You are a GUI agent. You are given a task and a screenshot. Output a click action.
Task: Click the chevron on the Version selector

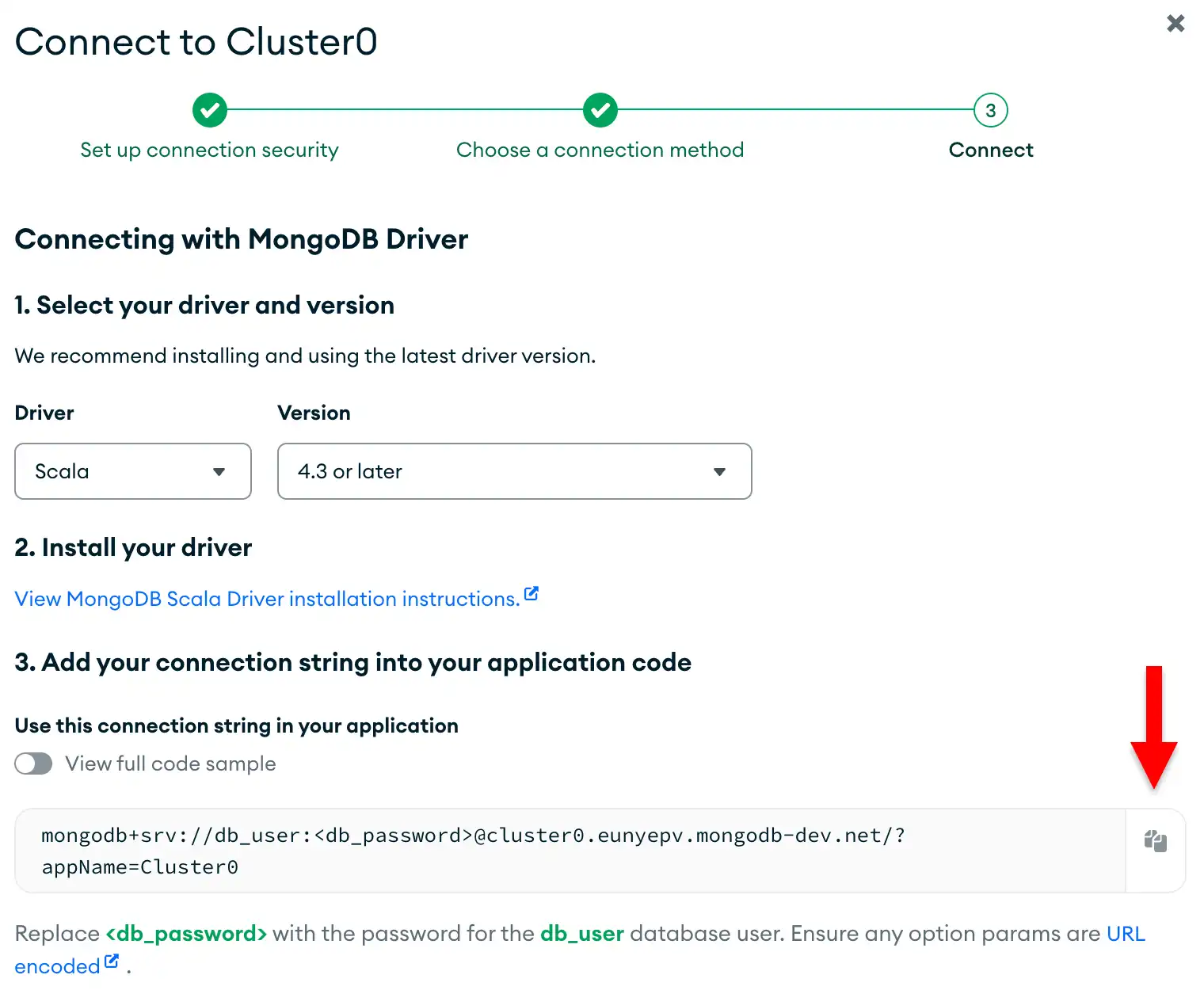(719, 471)
